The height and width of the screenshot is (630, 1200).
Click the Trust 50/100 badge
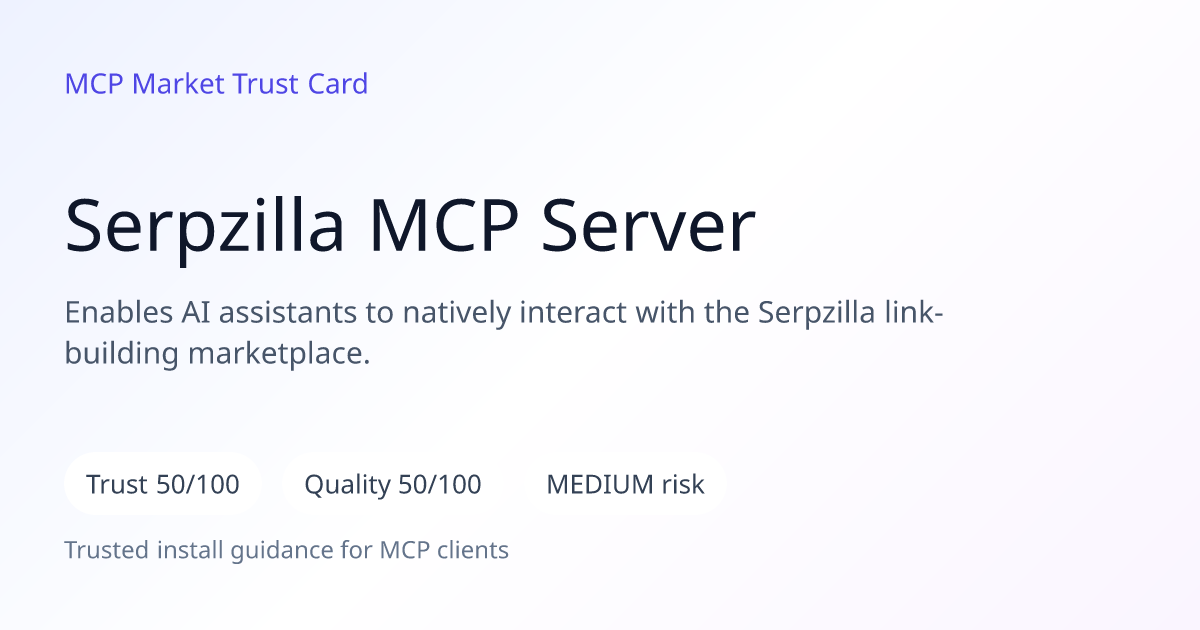pos(163,484)
